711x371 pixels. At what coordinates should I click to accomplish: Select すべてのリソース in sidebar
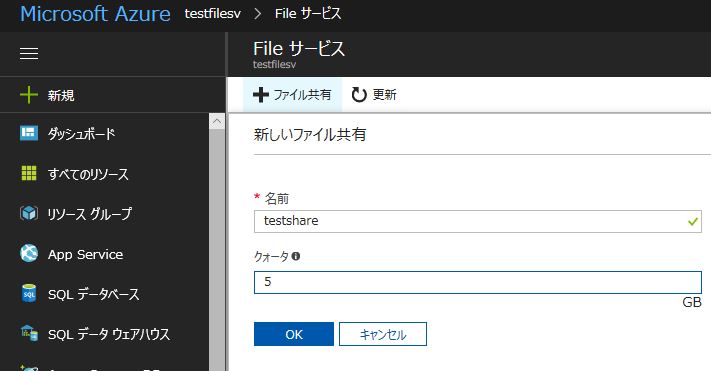[104, 173]
